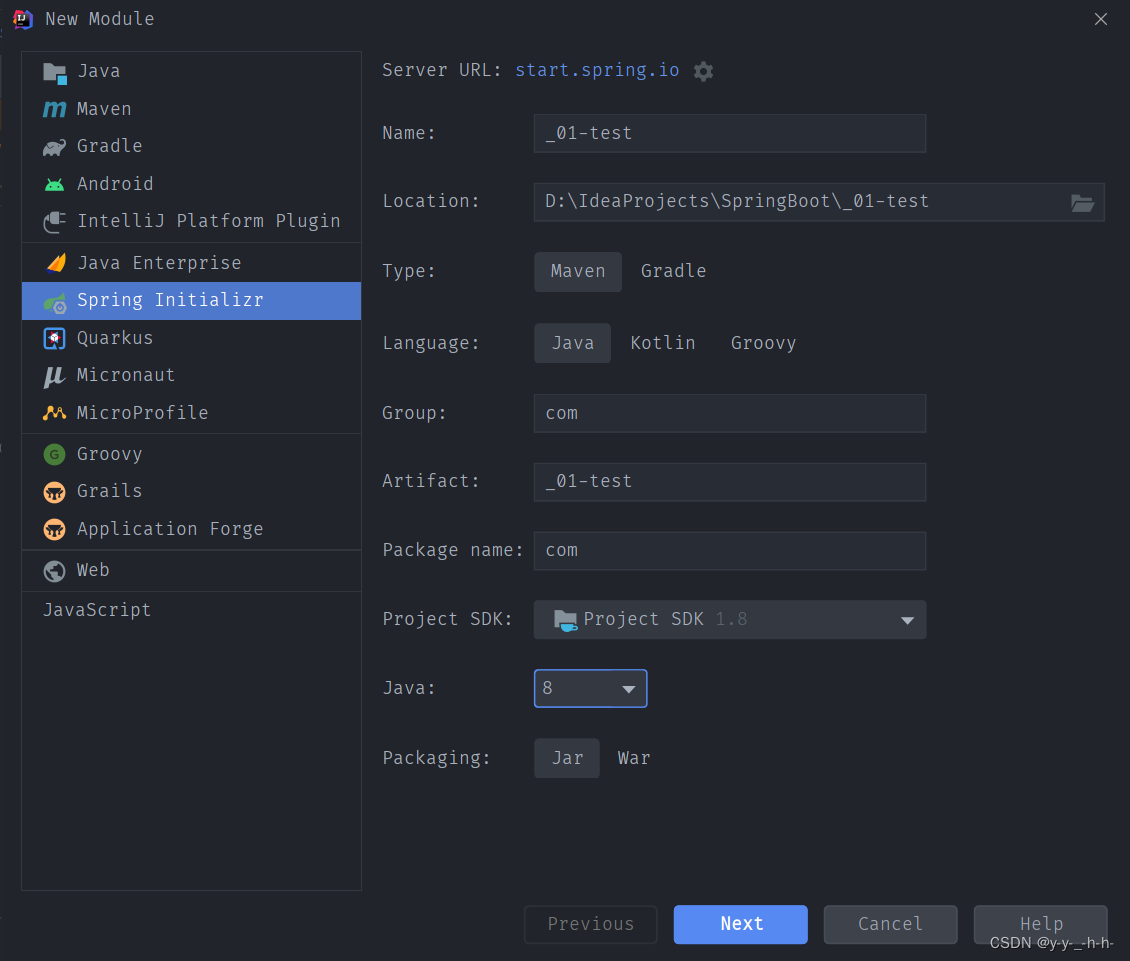Choose Kotlin as the language
Viewport: 1130px width, 961px height.
[x=662, y=343]
